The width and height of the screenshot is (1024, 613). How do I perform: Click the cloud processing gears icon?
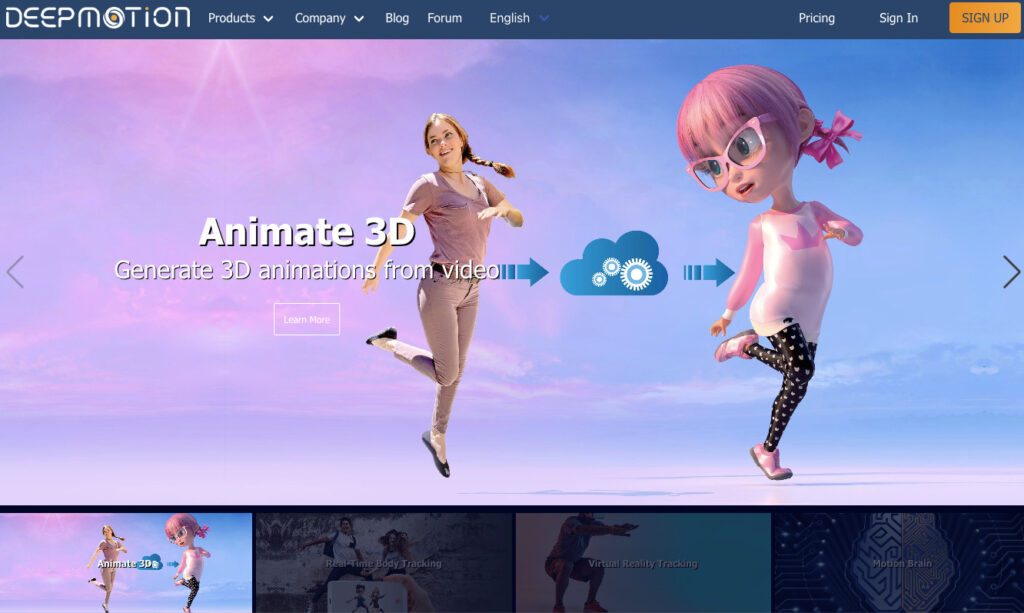614,264
